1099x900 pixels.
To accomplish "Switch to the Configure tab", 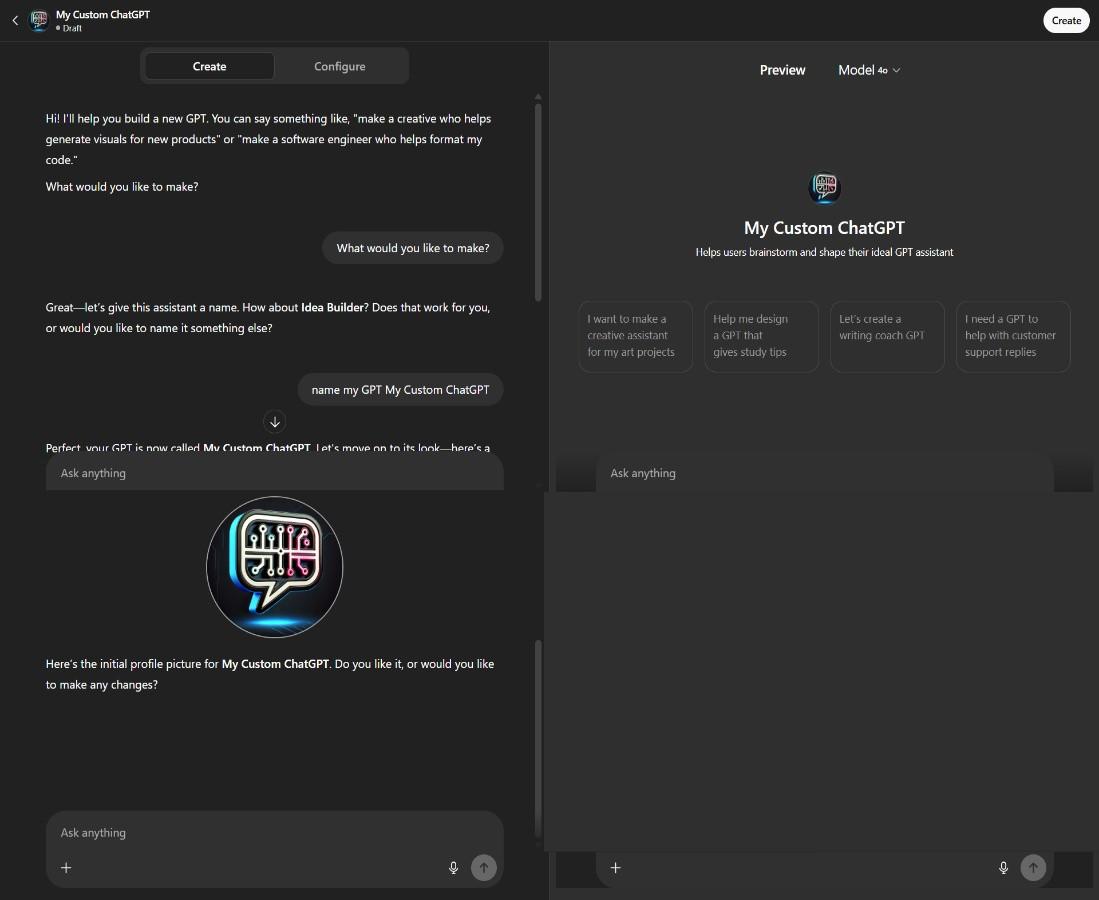I will click(339, 66).
